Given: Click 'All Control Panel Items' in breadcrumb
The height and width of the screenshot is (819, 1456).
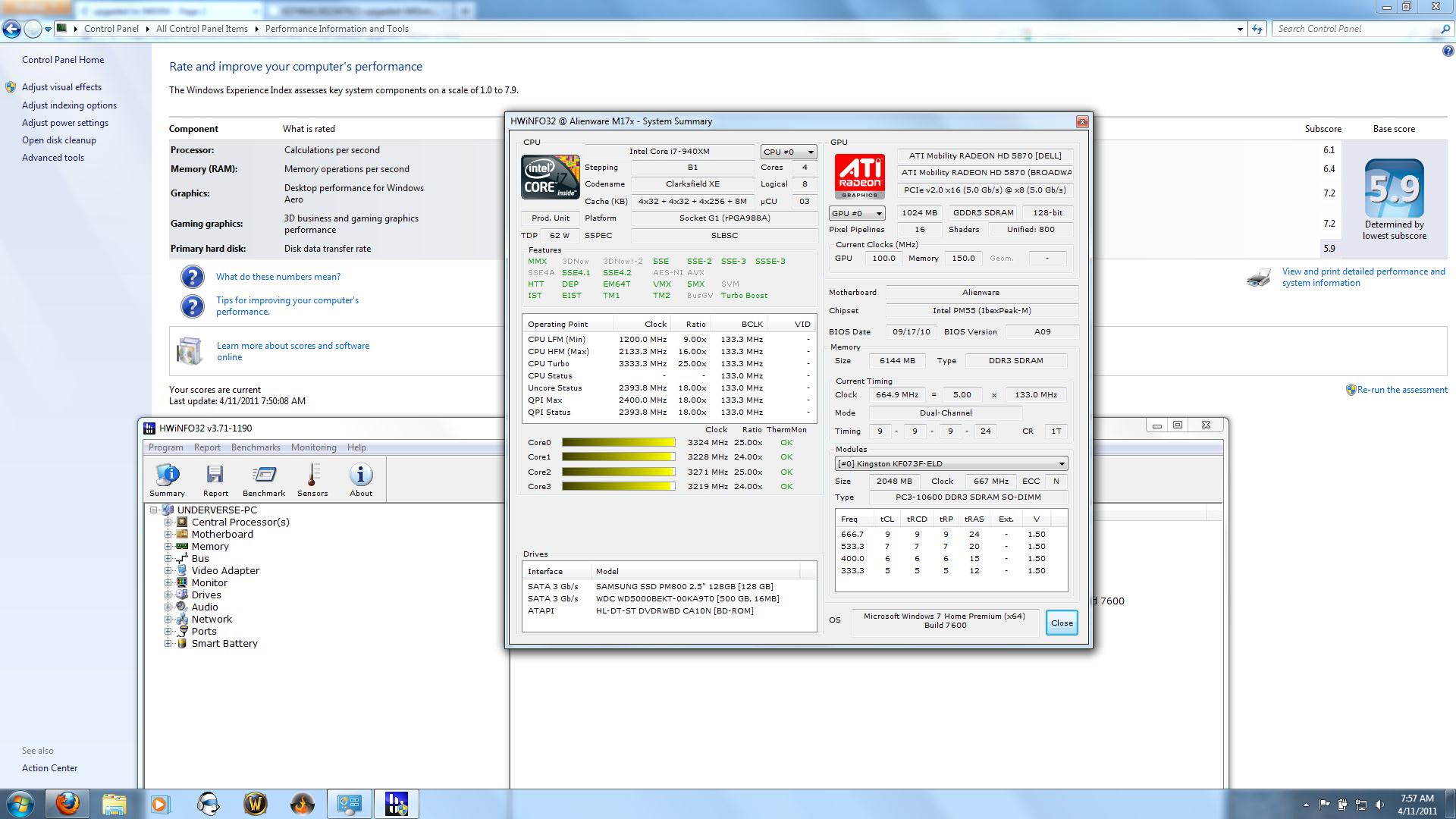Looking at the screenshot, I should 202,29.
